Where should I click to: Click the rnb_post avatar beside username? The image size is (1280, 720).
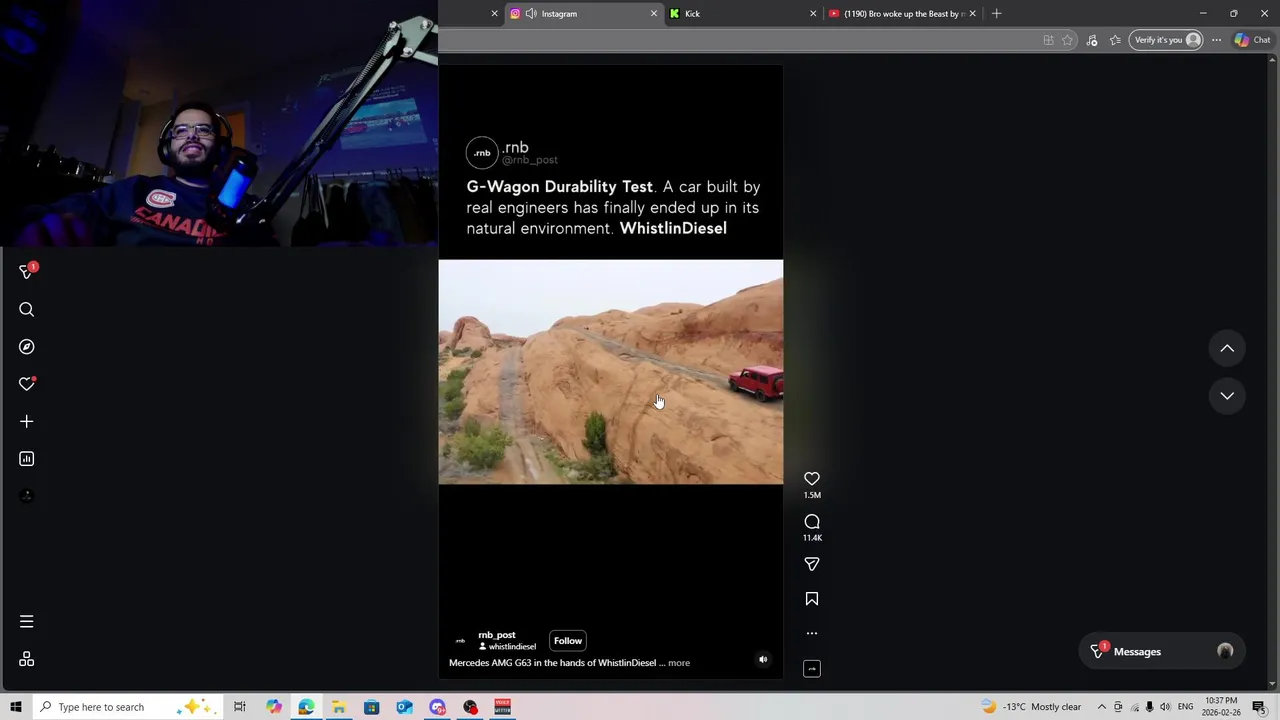(460, 641)
